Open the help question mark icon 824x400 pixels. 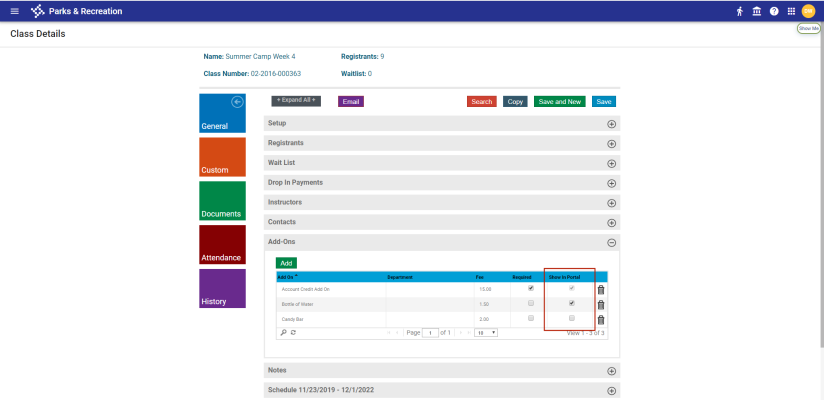(774, 11)
